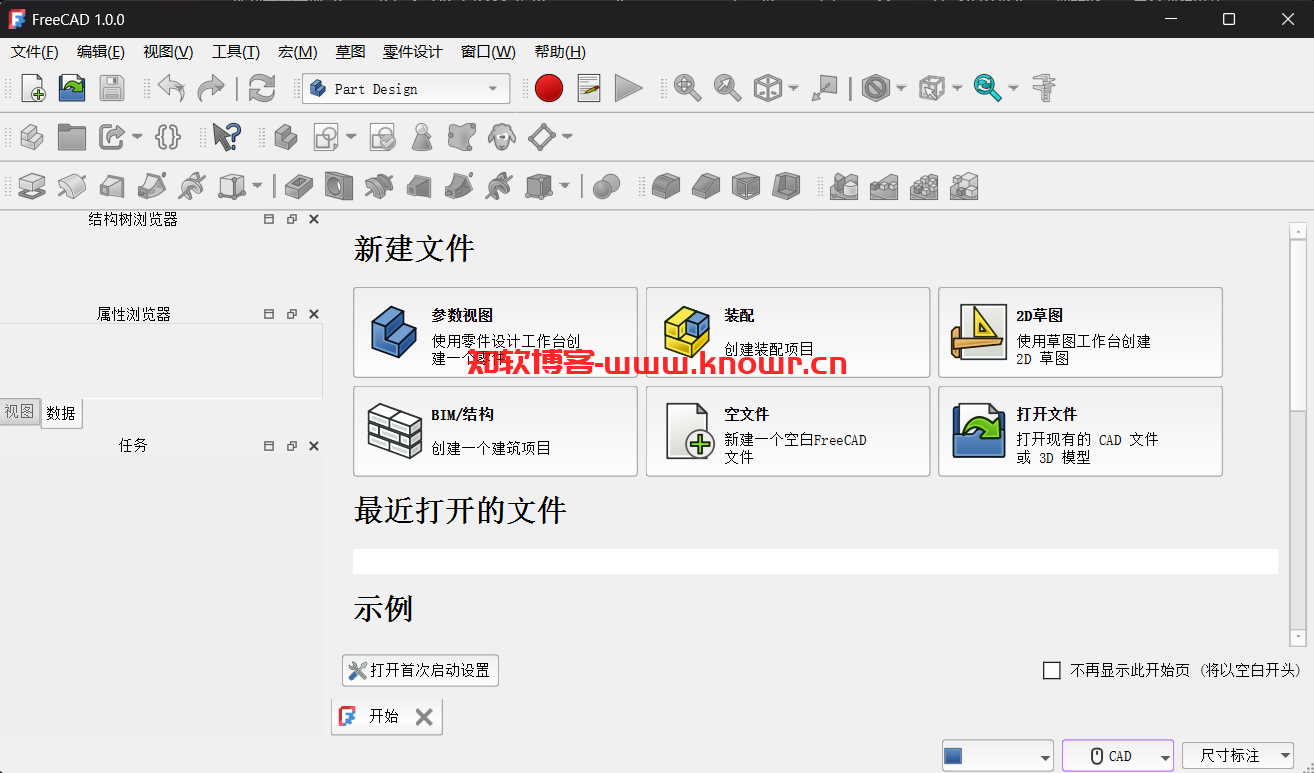This screenshot has height=773, width=1314.
Task: Expand the create sketch dropdown arrow
Action: (351, 137)
